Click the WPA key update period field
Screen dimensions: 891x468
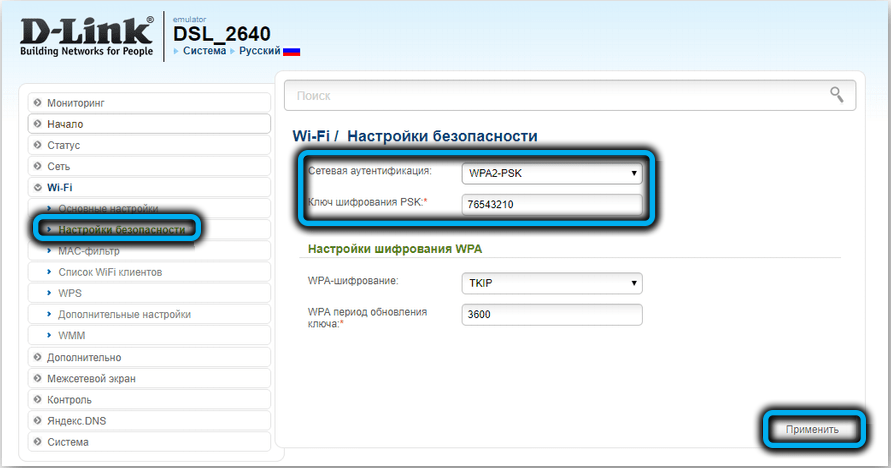(x=552, y=315)
